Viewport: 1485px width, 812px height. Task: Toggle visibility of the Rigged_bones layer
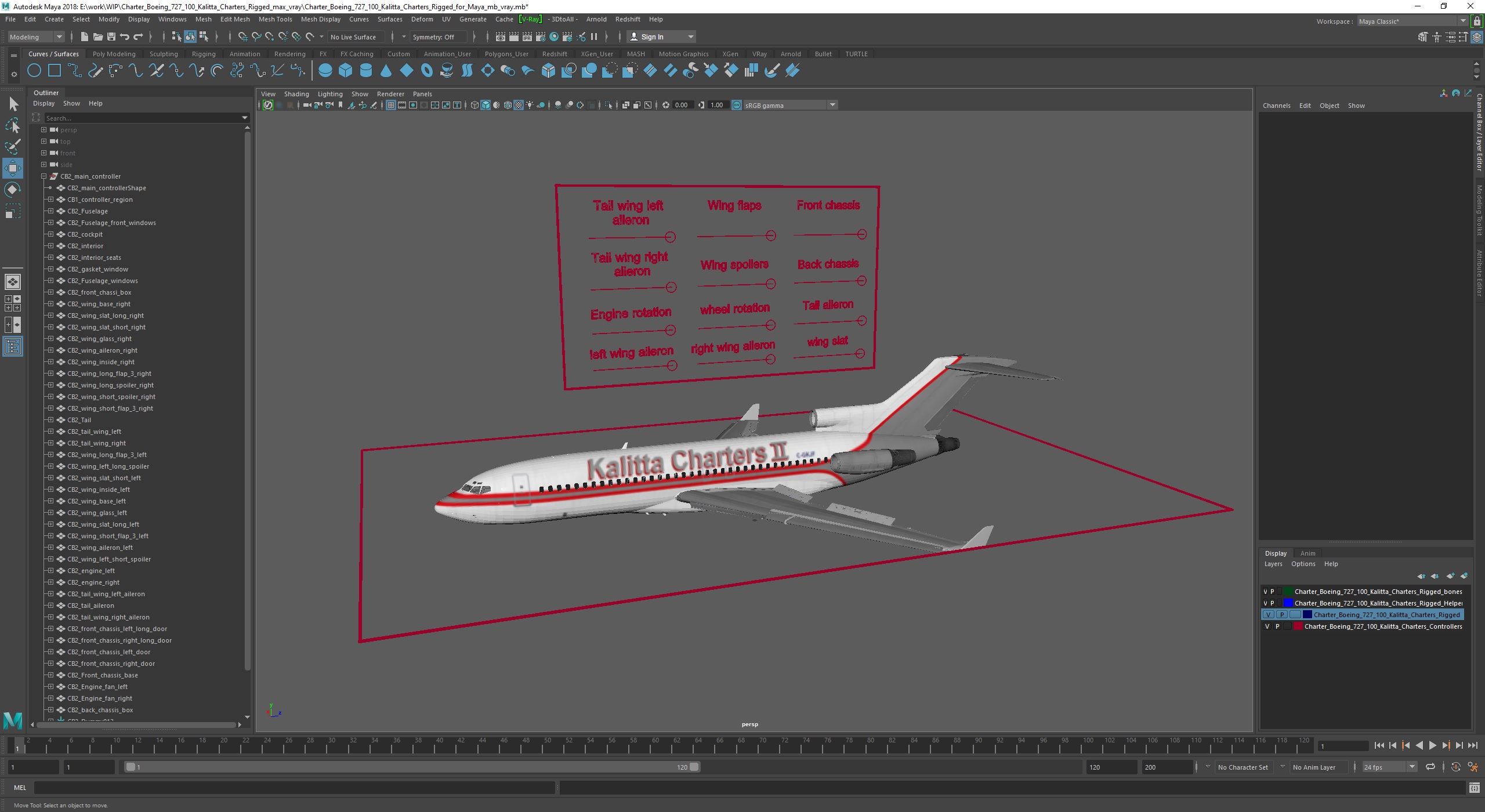pos(1265,592)
